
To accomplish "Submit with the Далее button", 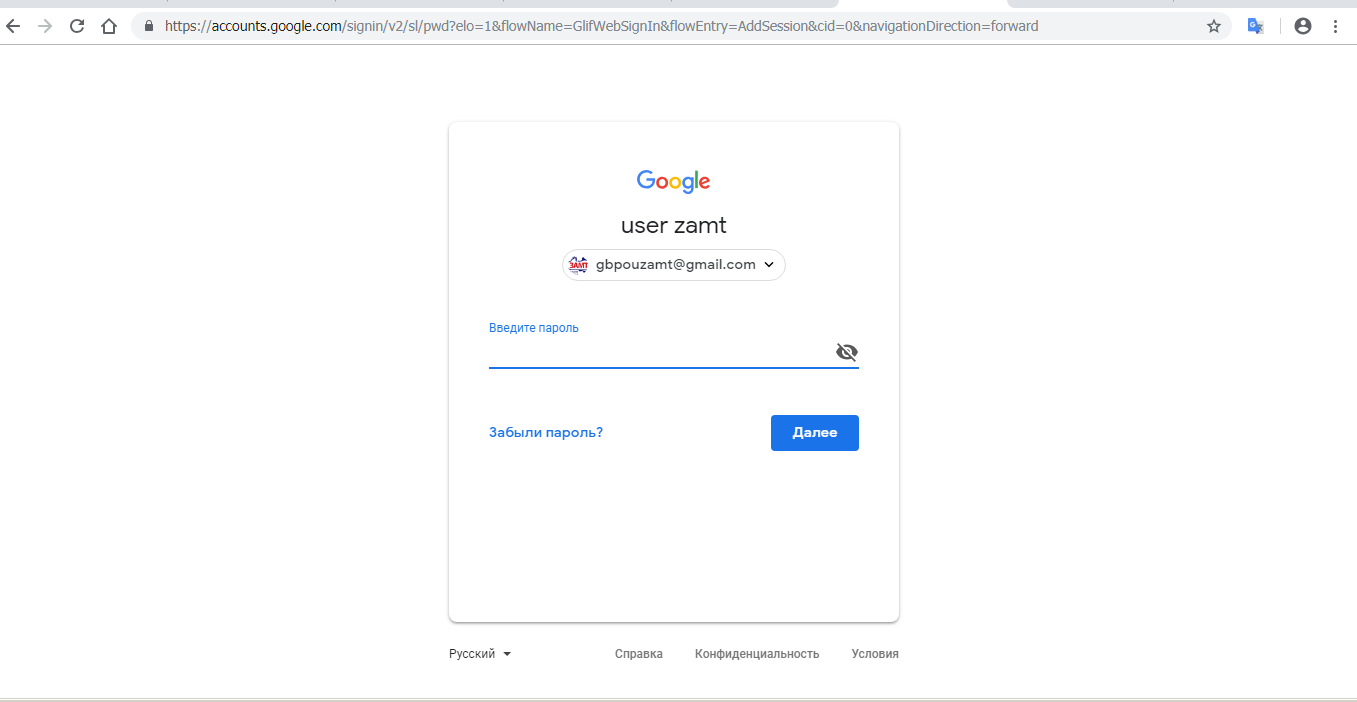I will 815,433.
